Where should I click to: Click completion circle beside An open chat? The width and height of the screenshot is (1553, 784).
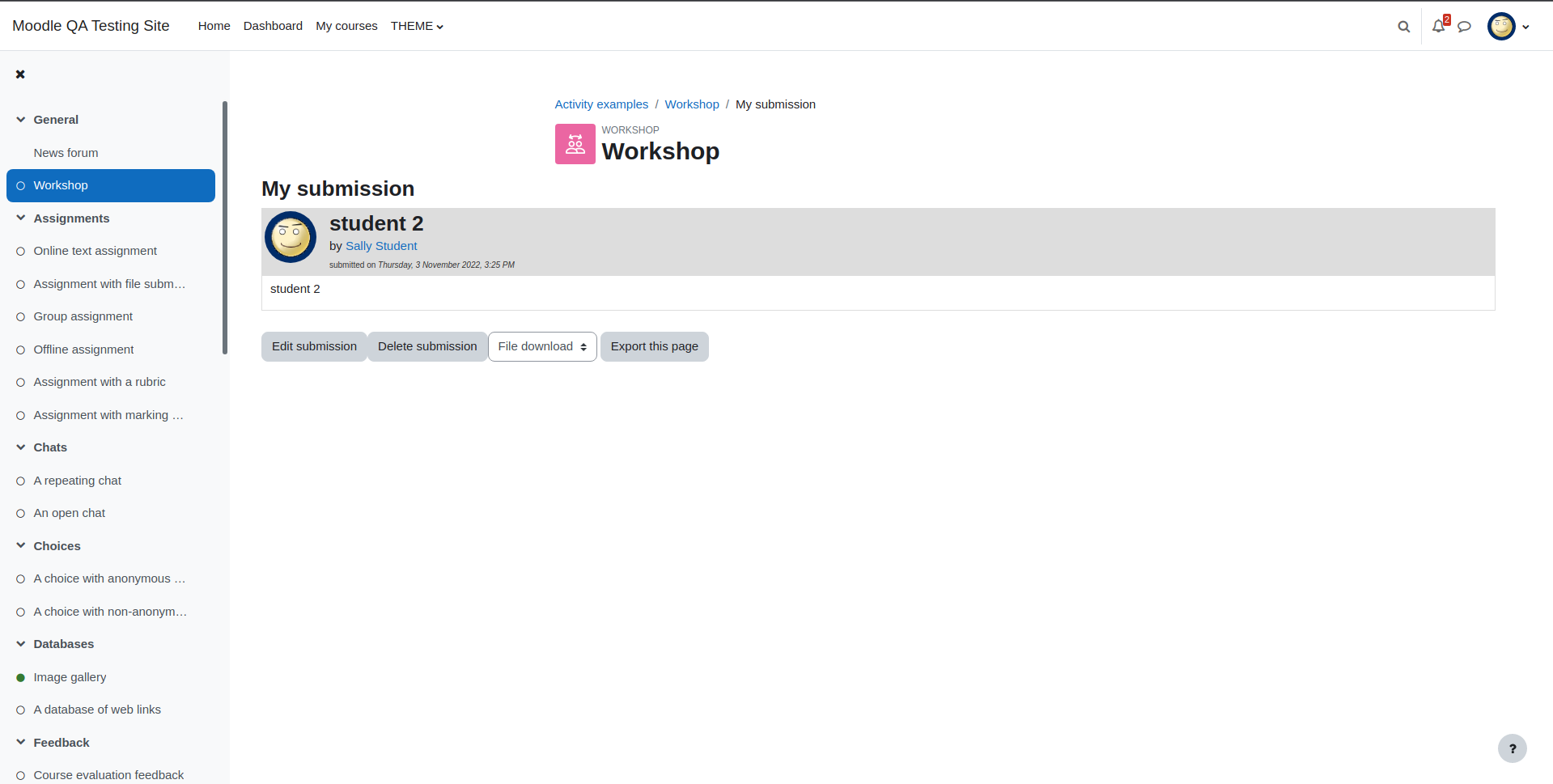pos(21,514)
